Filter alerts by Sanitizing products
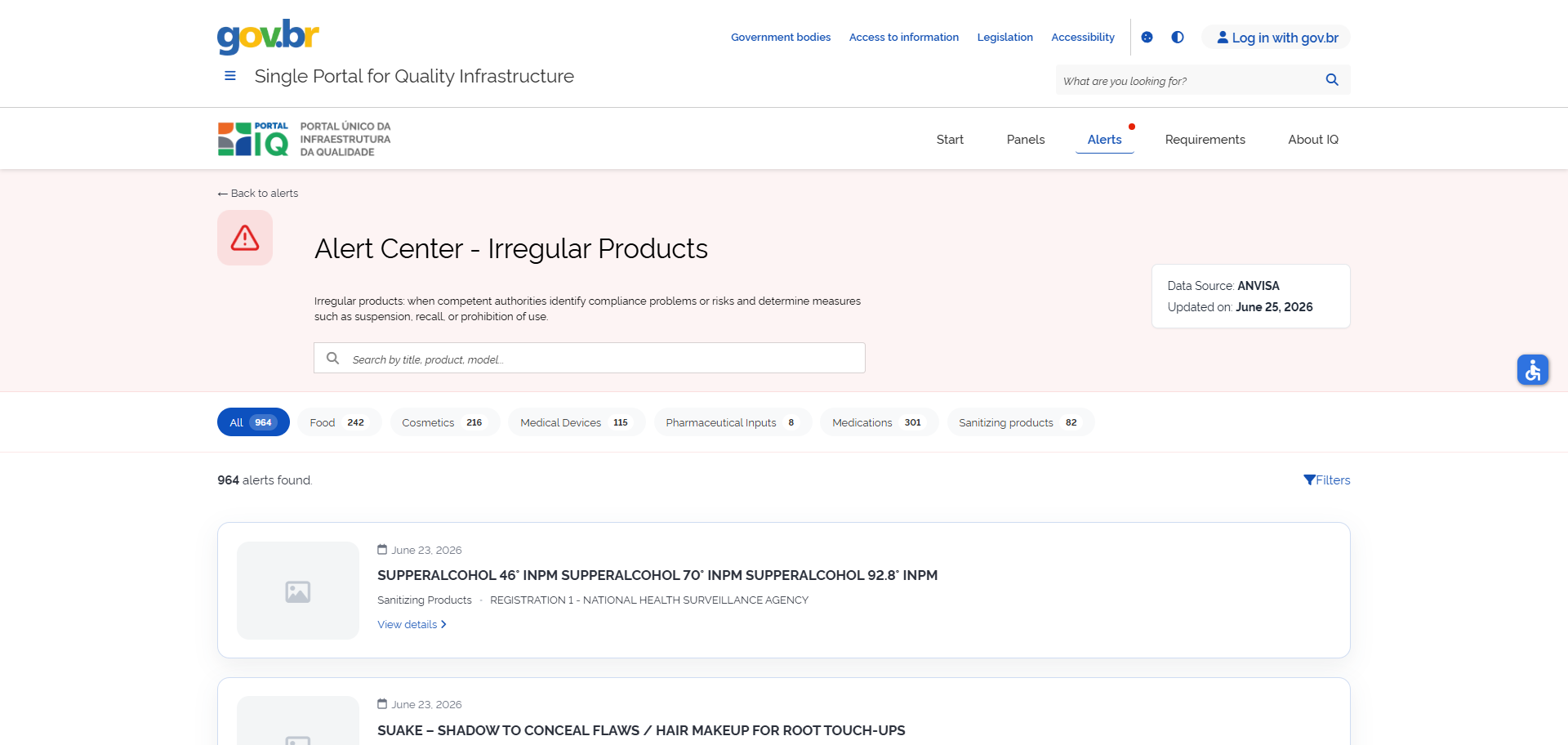This screenshot has height=745, width=1568. pyautogui.click(x=1020, y=422)
